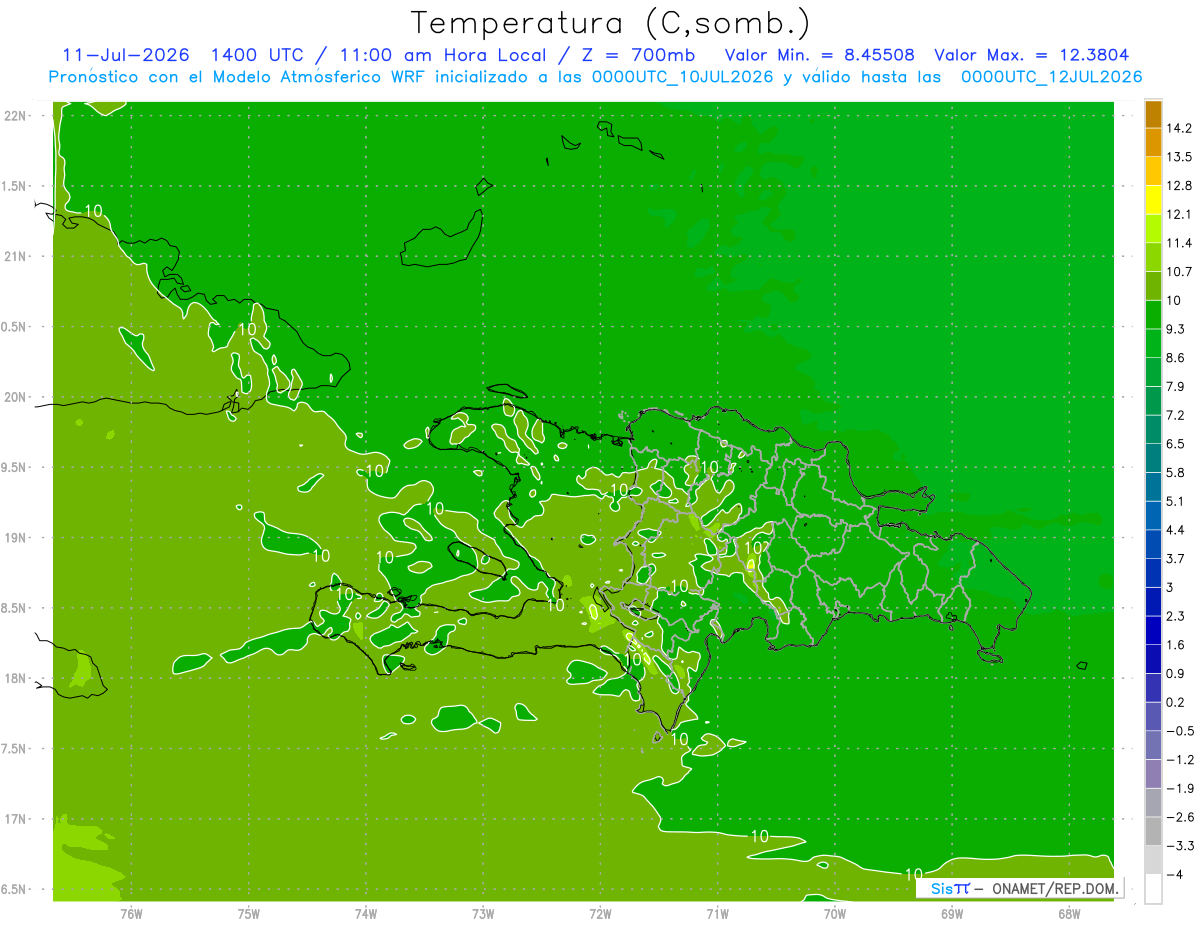Click the 0.9 value on the color scale
Screen dimensions: 1200x927
pos(1176,673)
